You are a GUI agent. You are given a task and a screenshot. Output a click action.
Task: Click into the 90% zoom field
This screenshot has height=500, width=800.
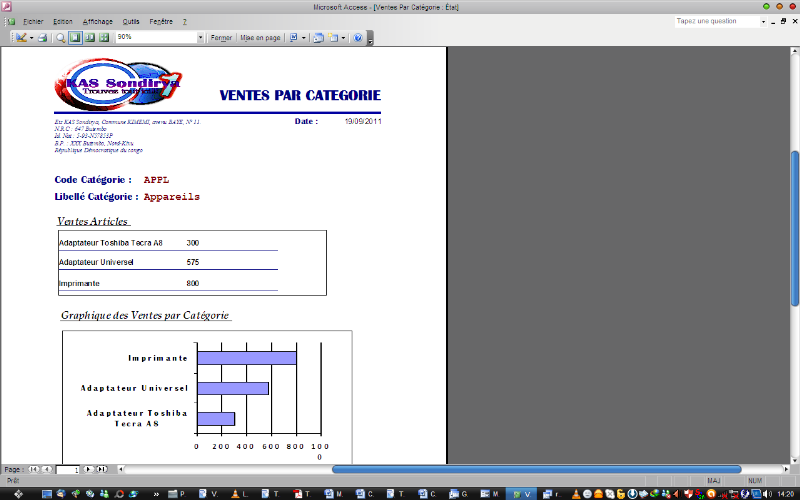pos(156,37)
